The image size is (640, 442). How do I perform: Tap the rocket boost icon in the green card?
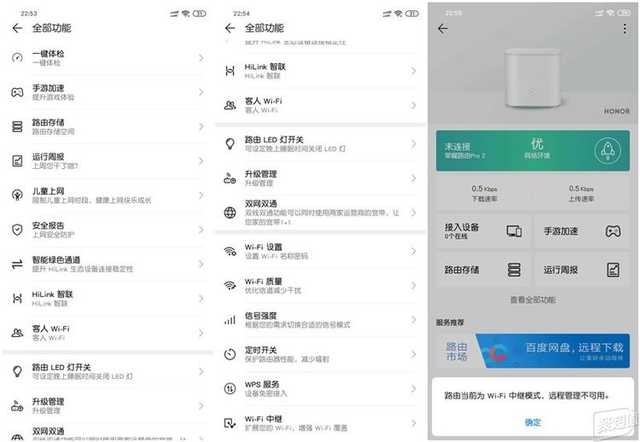608,150
